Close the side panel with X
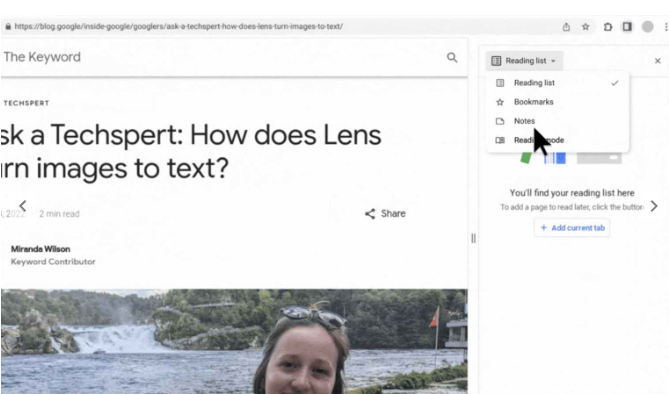The width and height of the screenshot is (669, 394). [657, 61]
